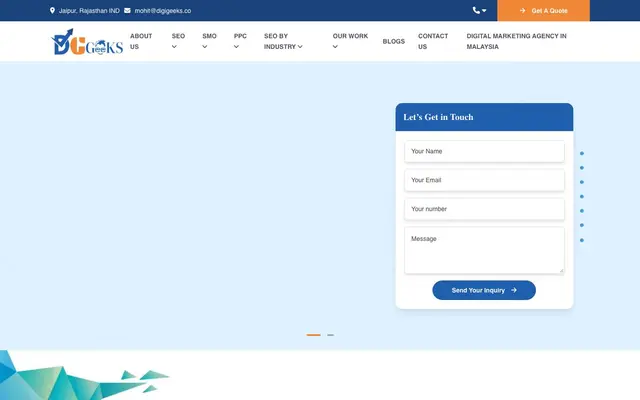Click the envelope email icon
This screenshot has height=400, width=640.
(127, 10)
